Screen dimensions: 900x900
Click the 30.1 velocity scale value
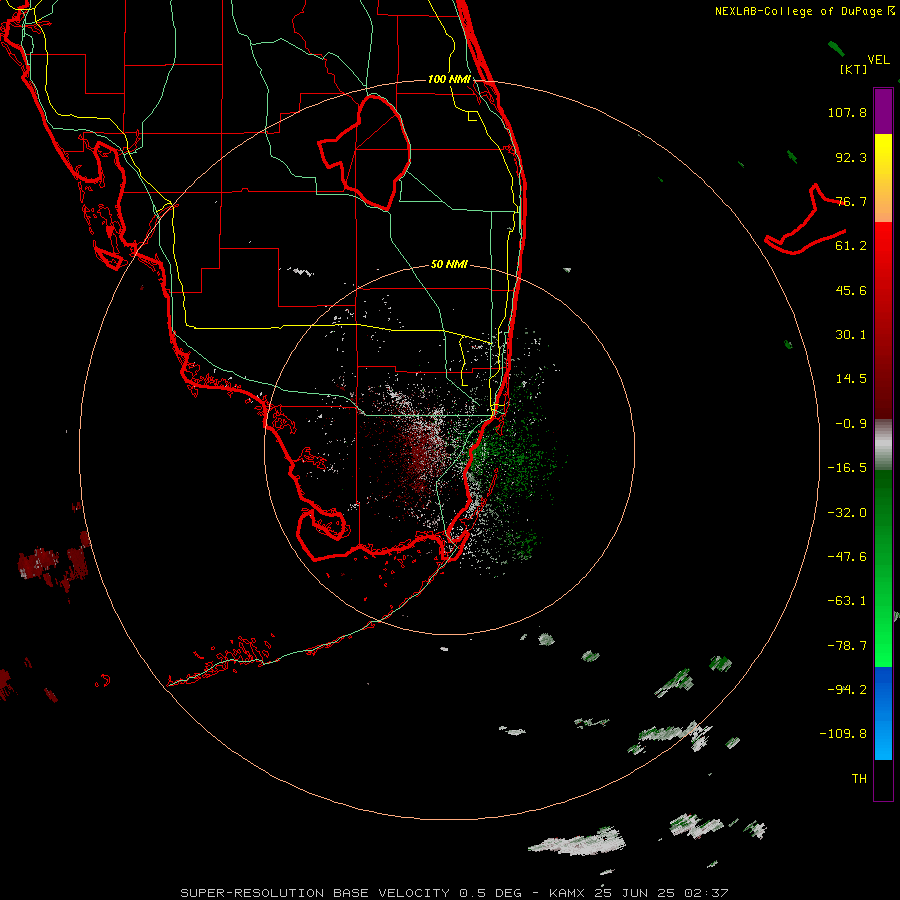pos(851,335)
